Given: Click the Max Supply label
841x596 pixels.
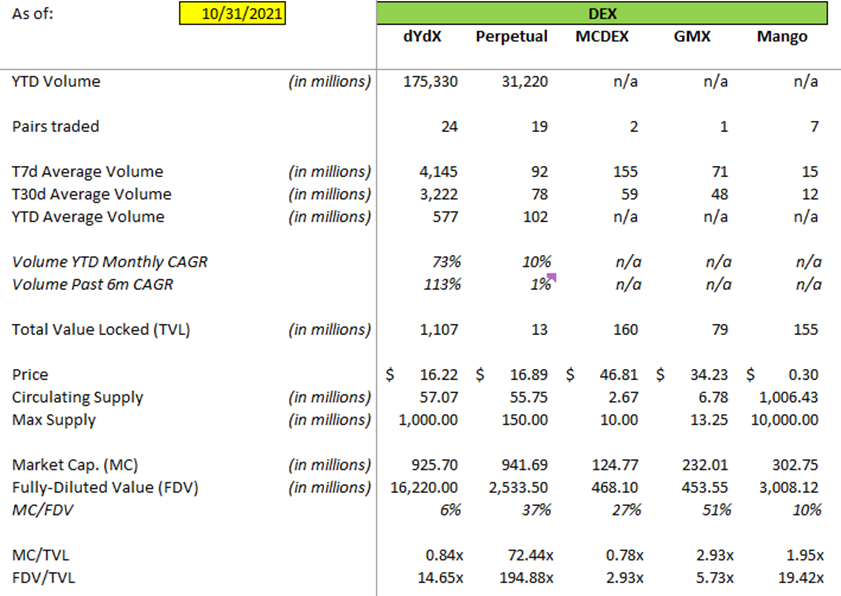Looking at the screenshot, I should pyautogui.click(x=54, y=420).
